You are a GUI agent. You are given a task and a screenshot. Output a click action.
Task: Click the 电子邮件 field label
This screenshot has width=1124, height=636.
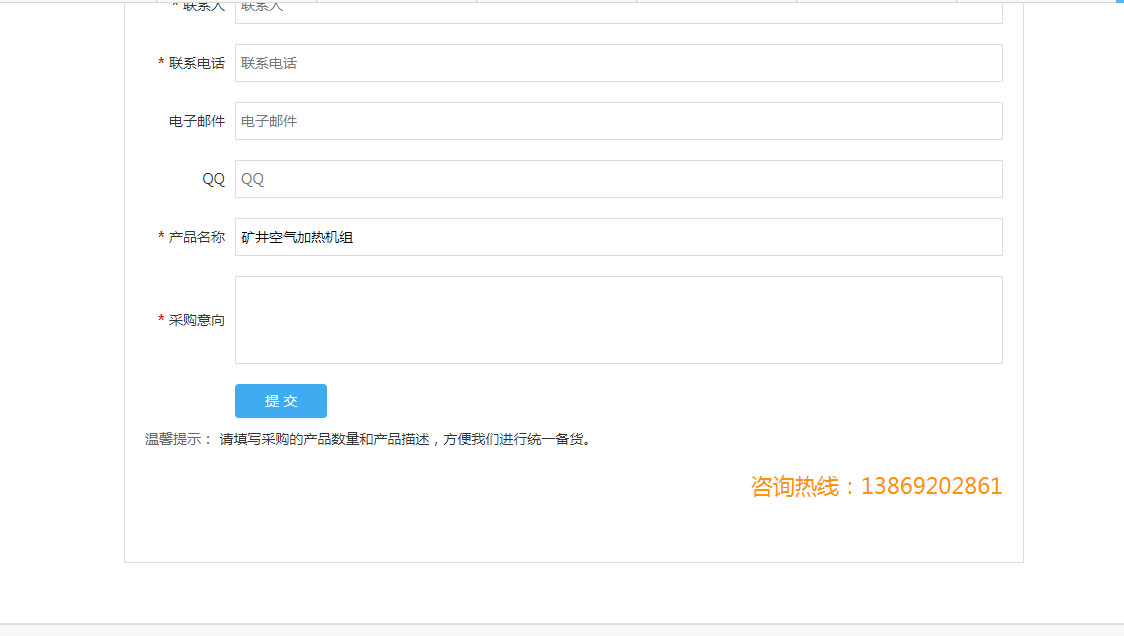(x=197, y=121)
